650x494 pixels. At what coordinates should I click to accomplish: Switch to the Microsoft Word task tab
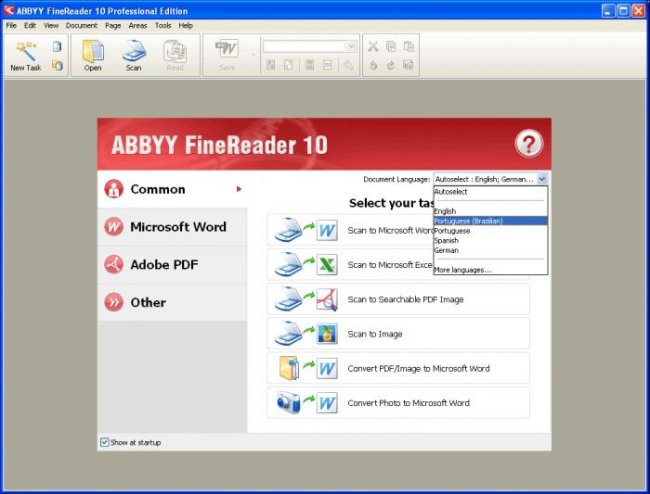171,227
